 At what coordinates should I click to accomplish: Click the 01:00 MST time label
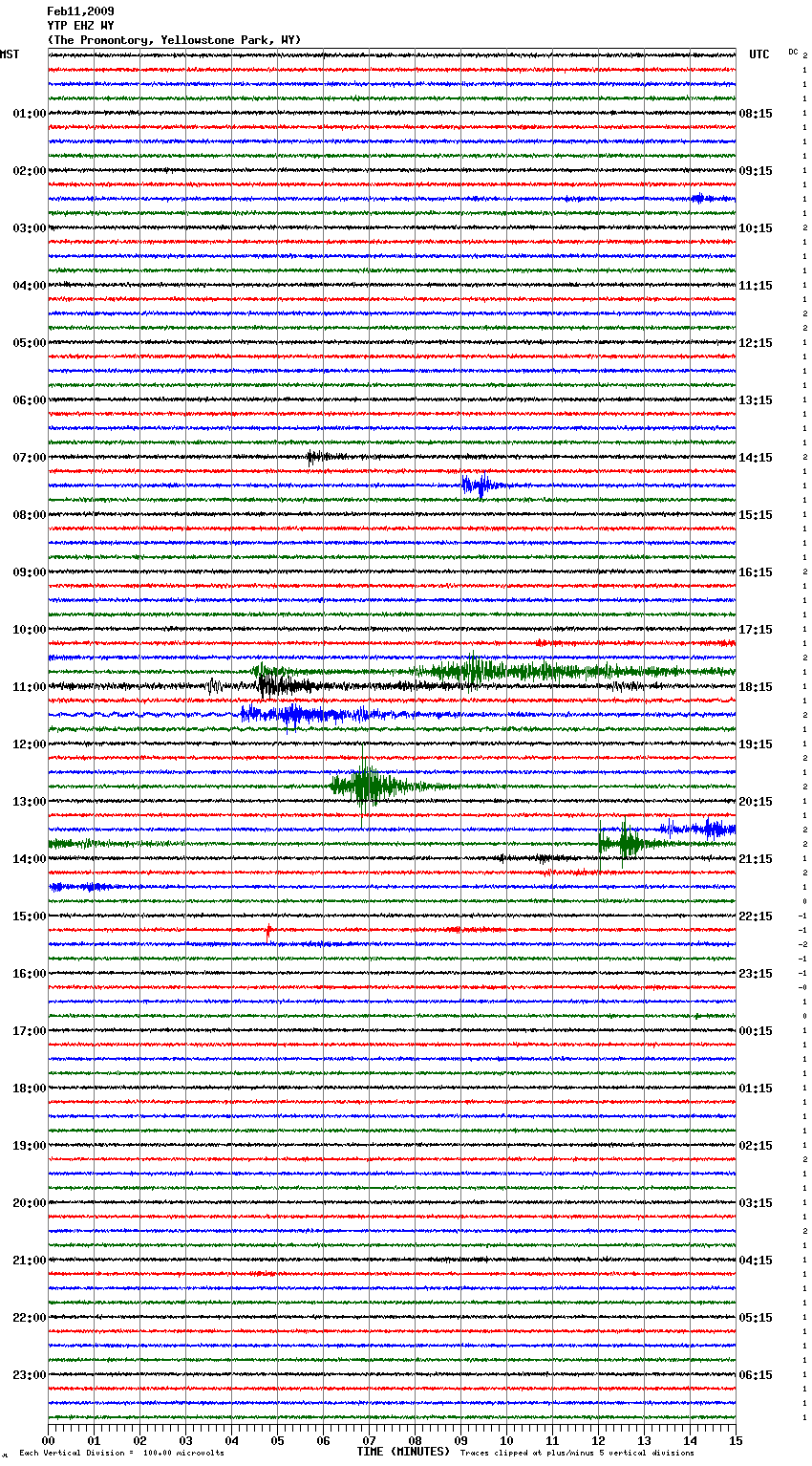(30, 114)
